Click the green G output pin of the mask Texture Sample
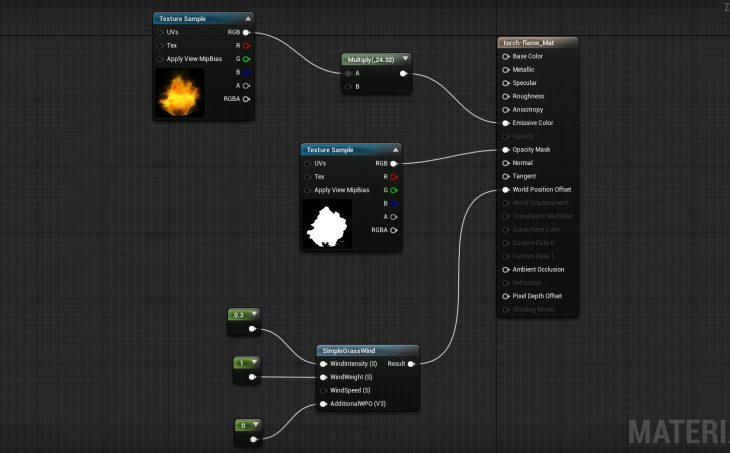This screenshot has height=453, width=730. coord(394,190)
